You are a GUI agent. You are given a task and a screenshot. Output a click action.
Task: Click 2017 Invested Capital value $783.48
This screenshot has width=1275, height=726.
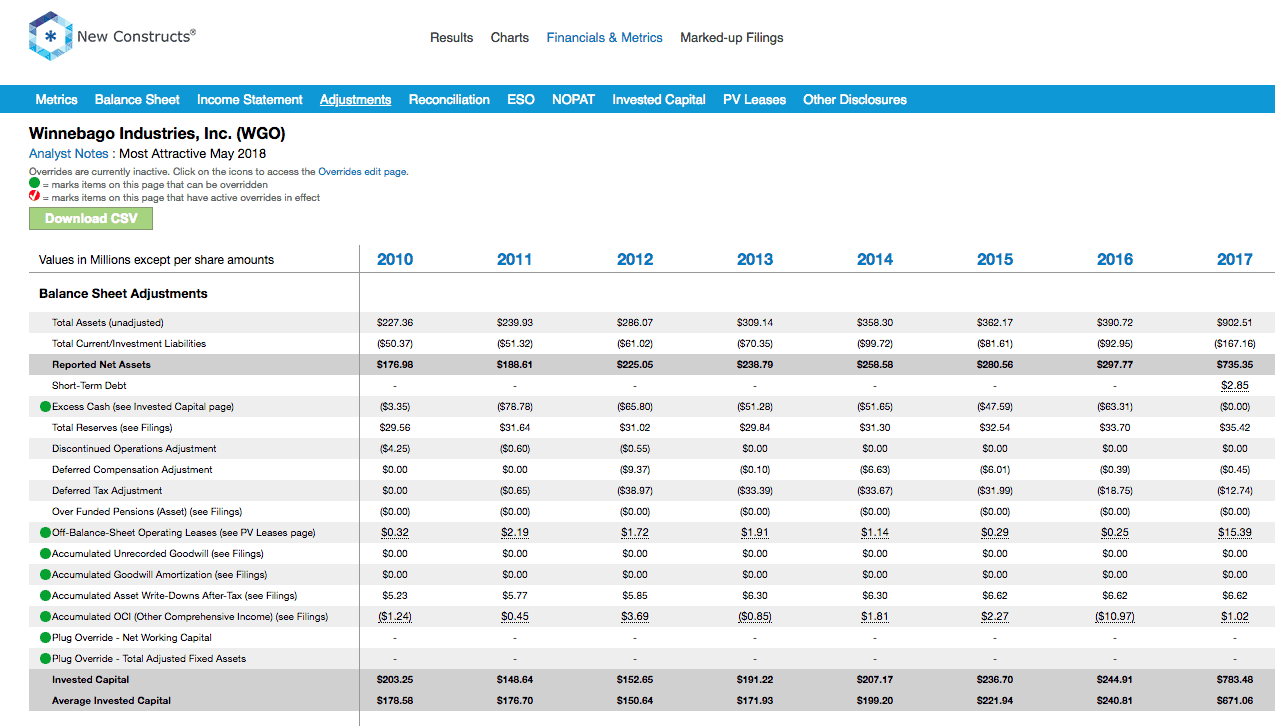point(1235,680)
